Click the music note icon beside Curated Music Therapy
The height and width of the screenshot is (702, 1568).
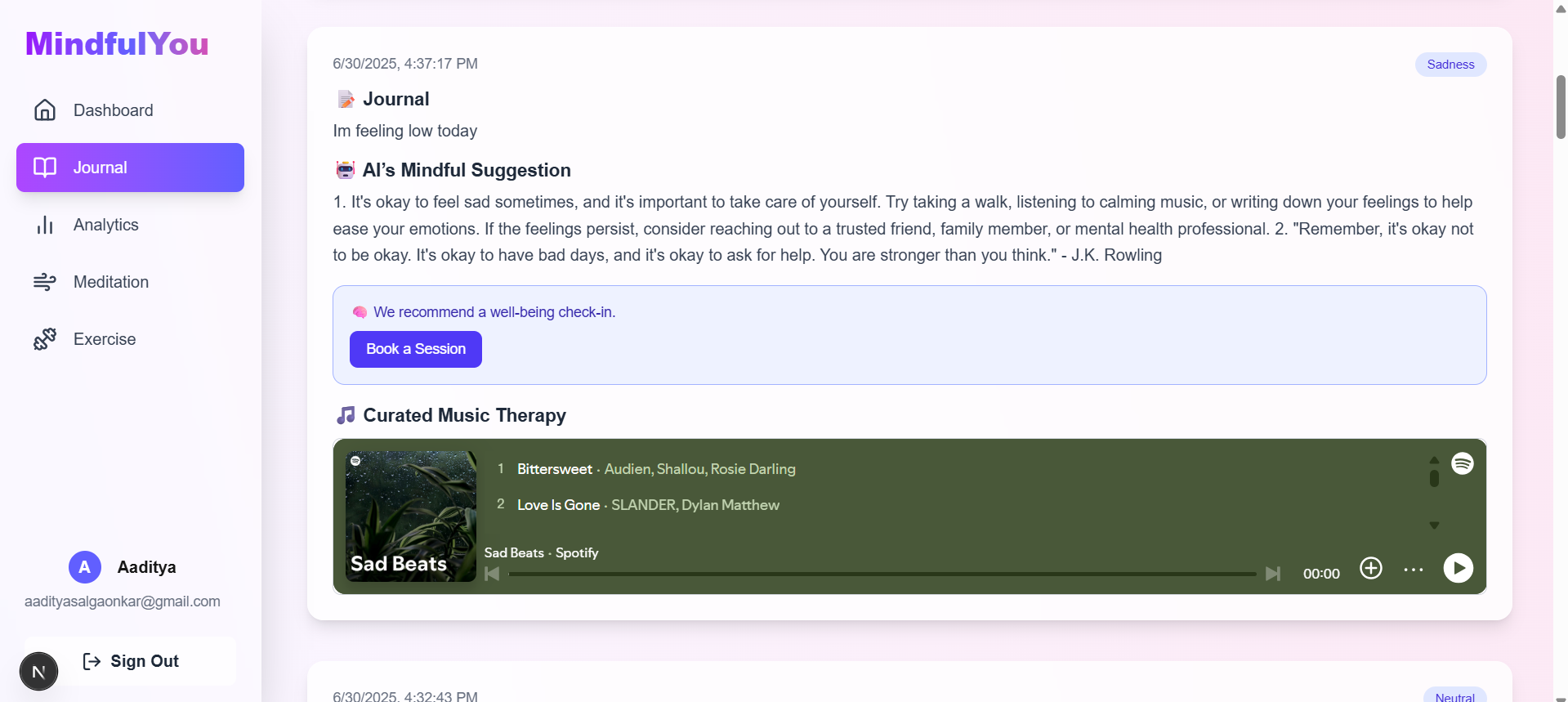click(346, 415)
